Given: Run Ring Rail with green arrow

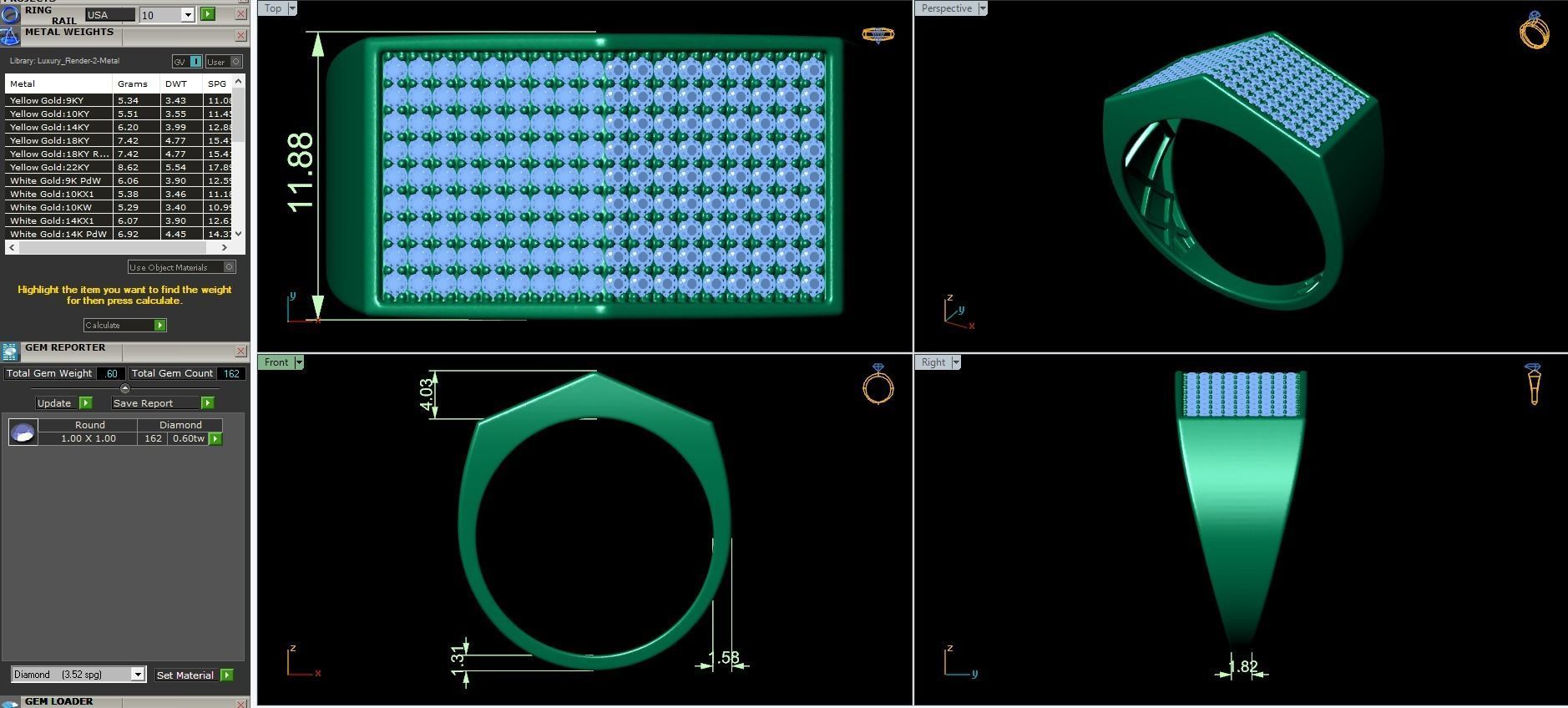Looking at the screenshot, I should (x=208, y=14).
